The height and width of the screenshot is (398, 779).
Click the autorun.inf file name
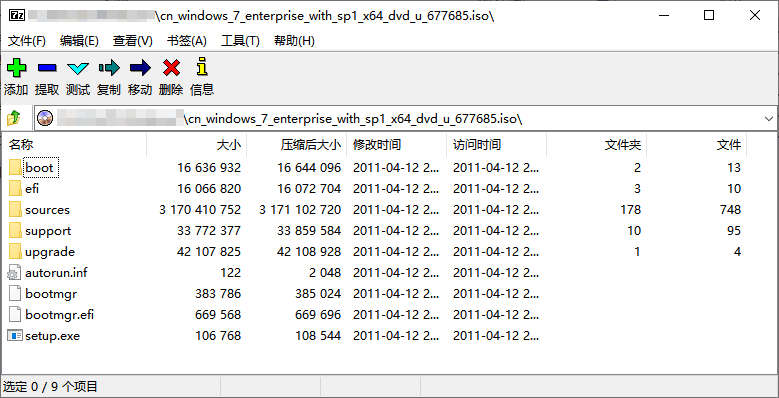coord(56,272)
